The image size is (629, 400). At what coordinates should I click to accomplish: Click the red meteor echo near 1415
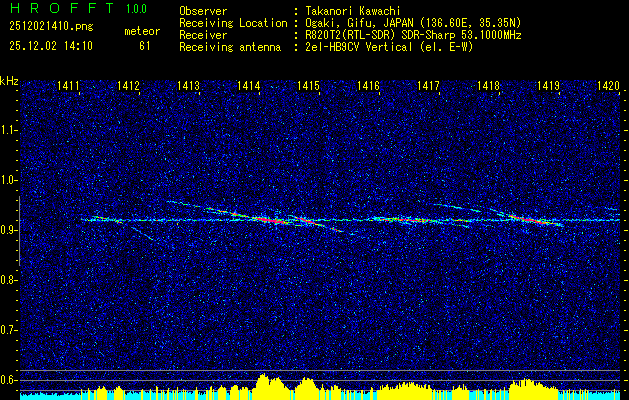tap(307, 220)
